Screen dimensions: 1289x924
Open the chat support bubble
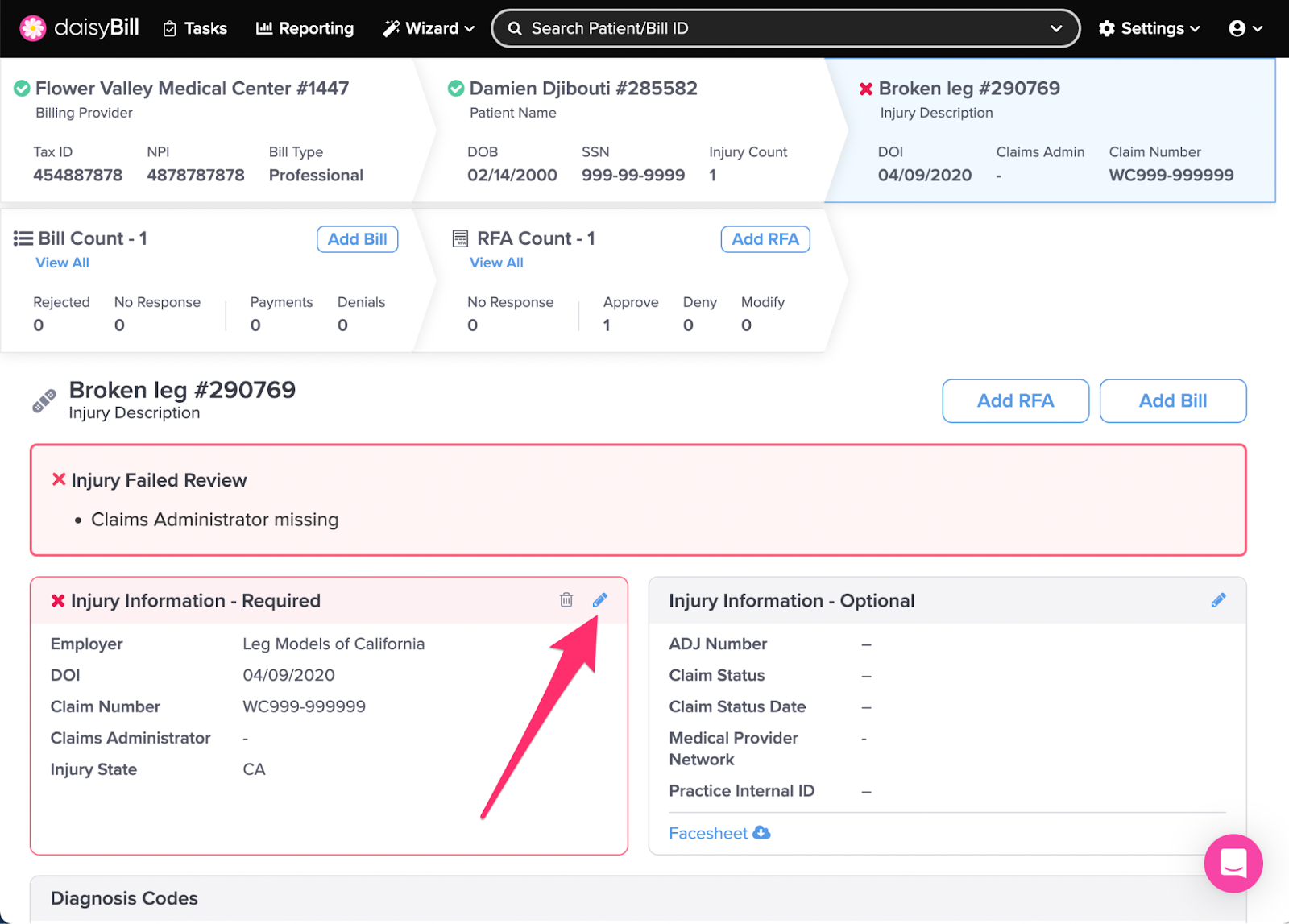1233,863
